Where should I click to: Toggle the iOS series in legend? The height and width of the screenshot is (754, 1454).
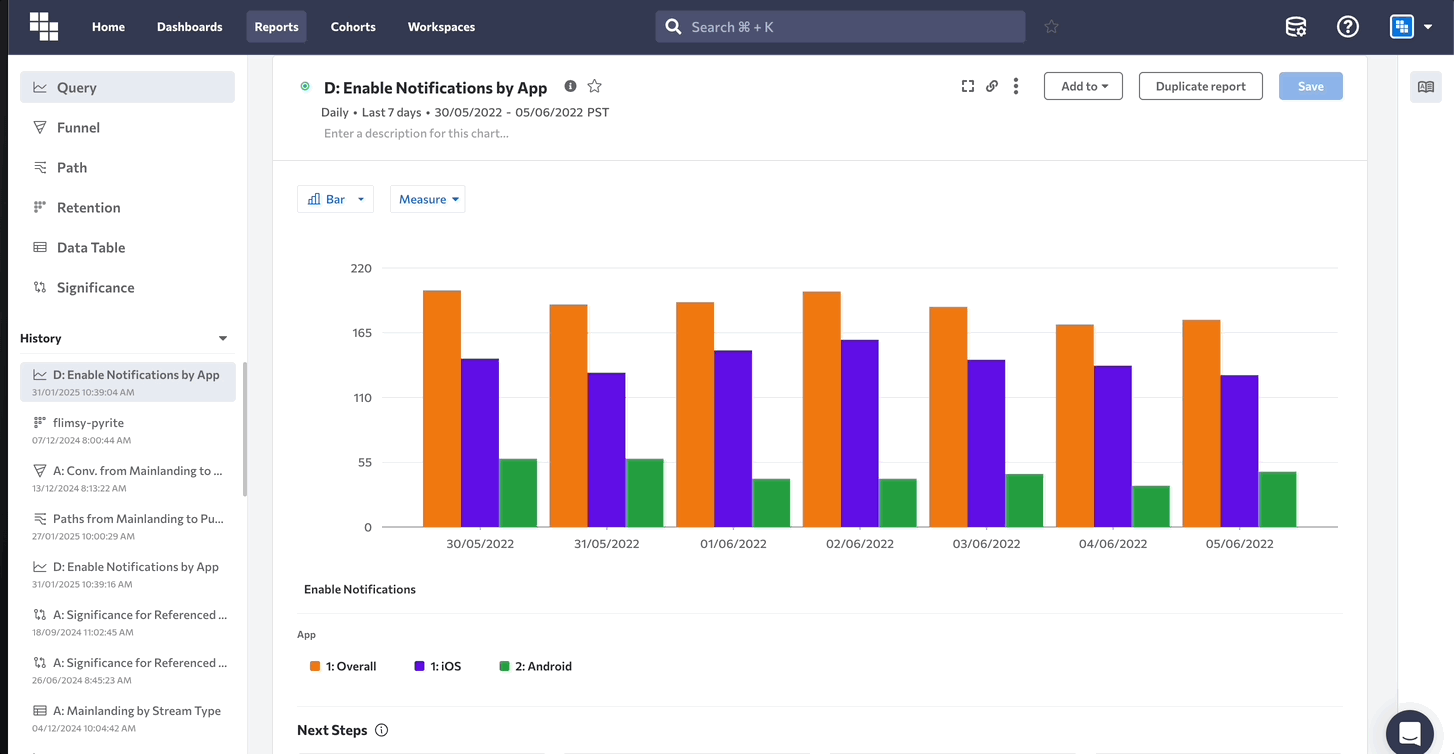pyautogui.click(x=438, y=666)
